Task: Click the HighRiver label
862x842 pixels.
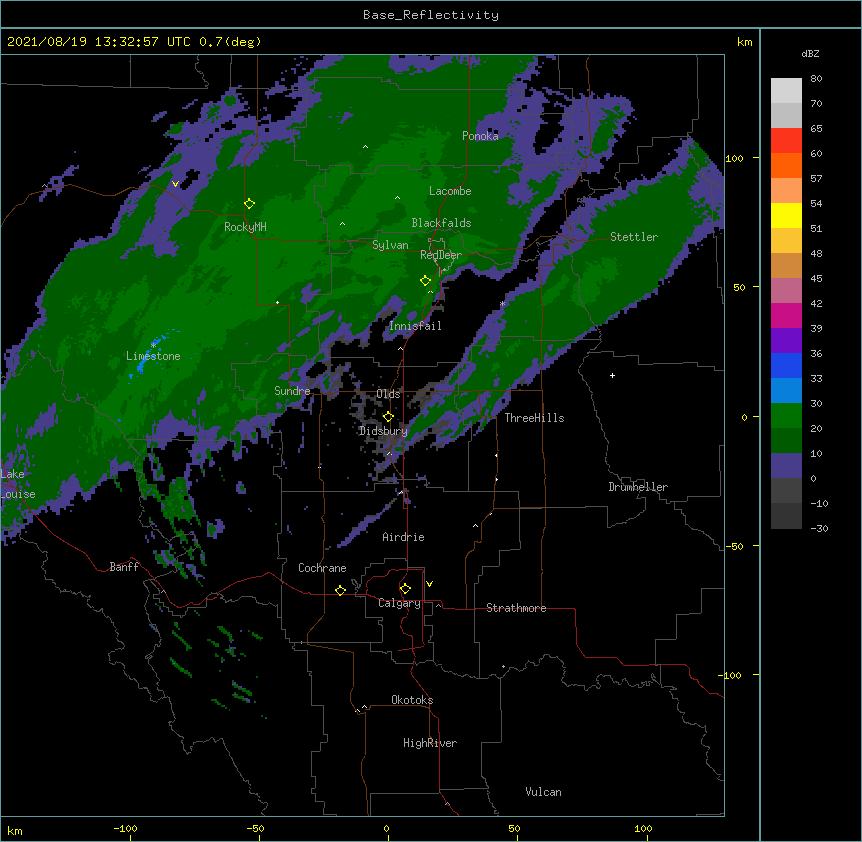Action: click(x=430, y=743)
